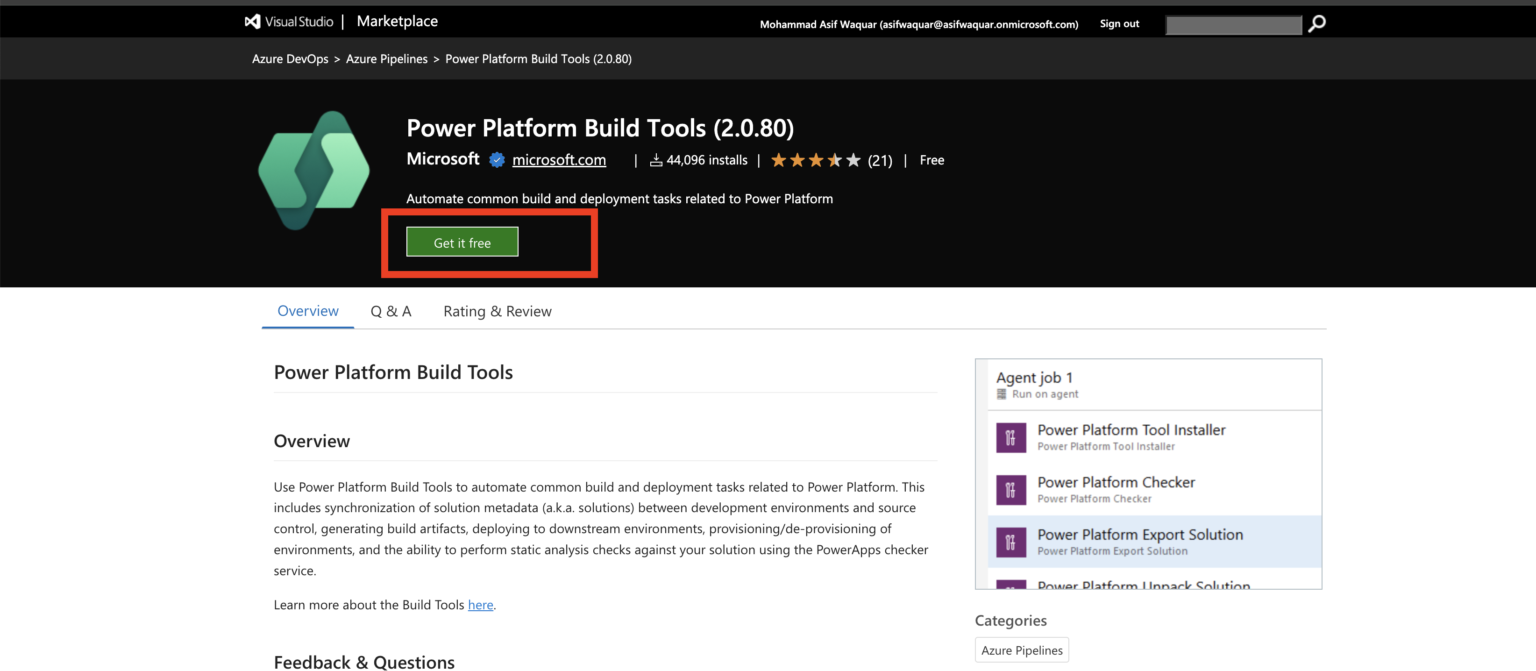Click the 'here' link to learn more
The width and height of the screenshot is (1536, 671).
click(x=480, y=604)
